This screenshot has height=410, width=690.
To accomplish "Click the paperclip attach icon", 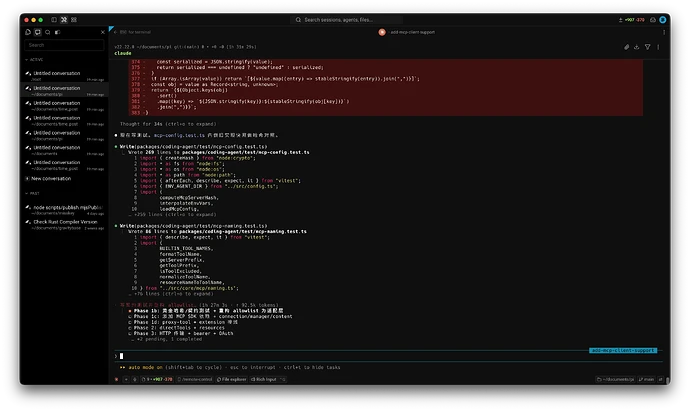I will click(x=626, y=47).
